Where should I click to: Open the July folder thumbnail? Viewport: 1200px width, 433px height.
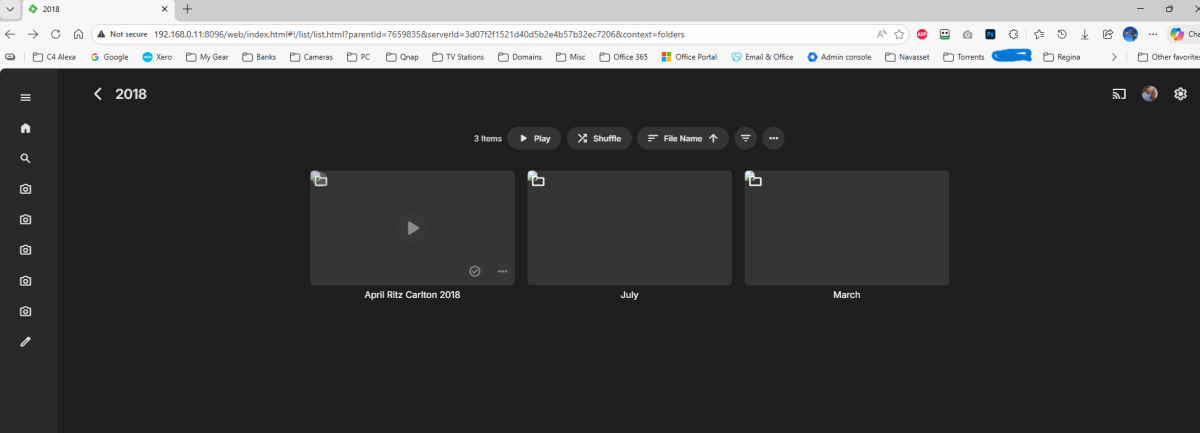click(x=629, y=228)
